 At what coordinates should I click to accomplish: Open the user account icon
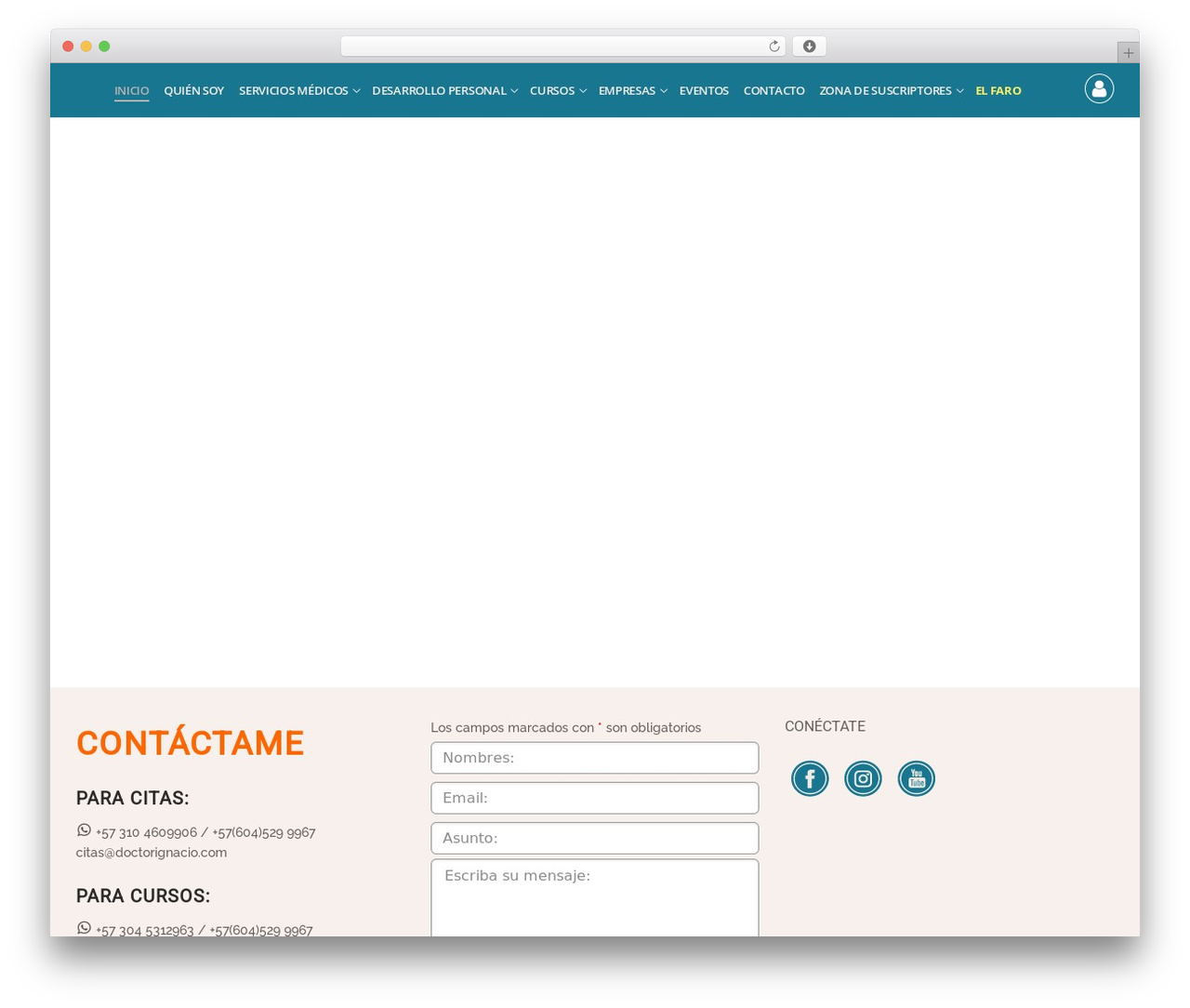(1099, 88)
